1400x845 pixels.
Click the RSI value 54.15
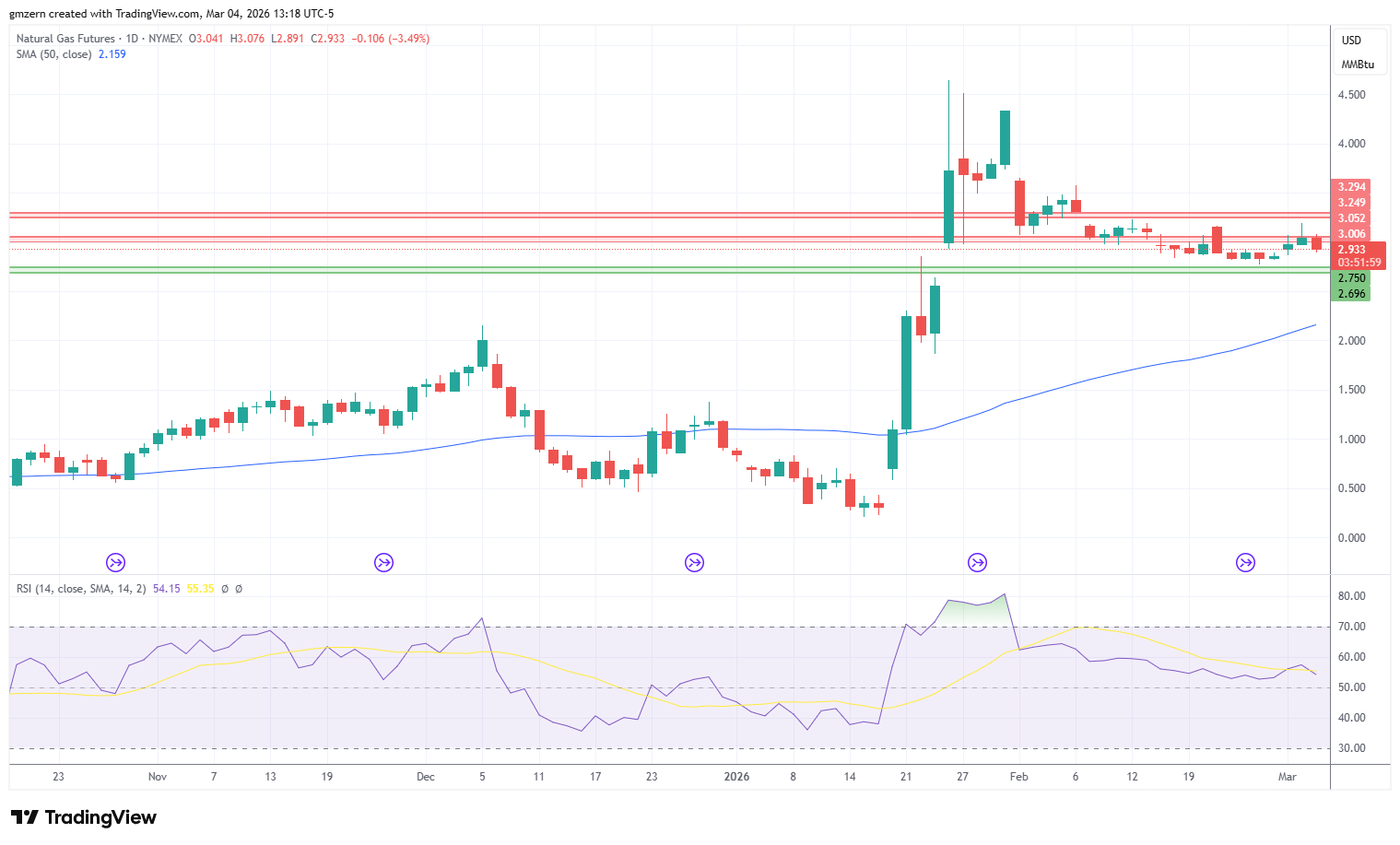point(167,589)
